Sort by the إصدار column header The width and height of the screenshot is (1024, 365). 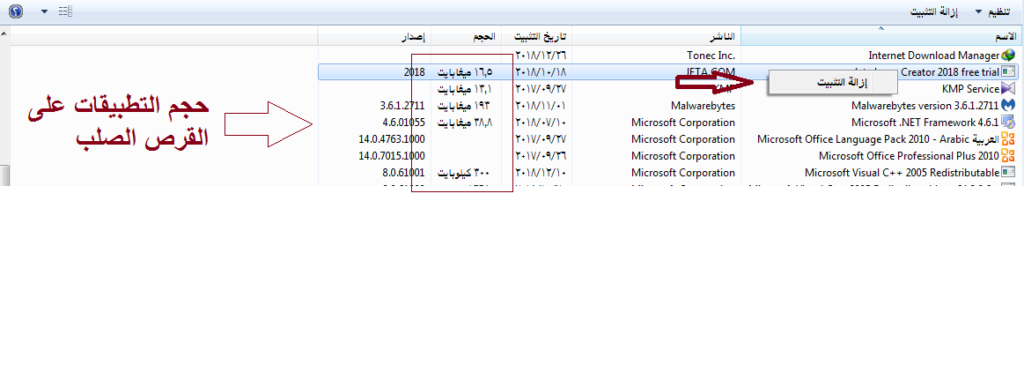375,36
